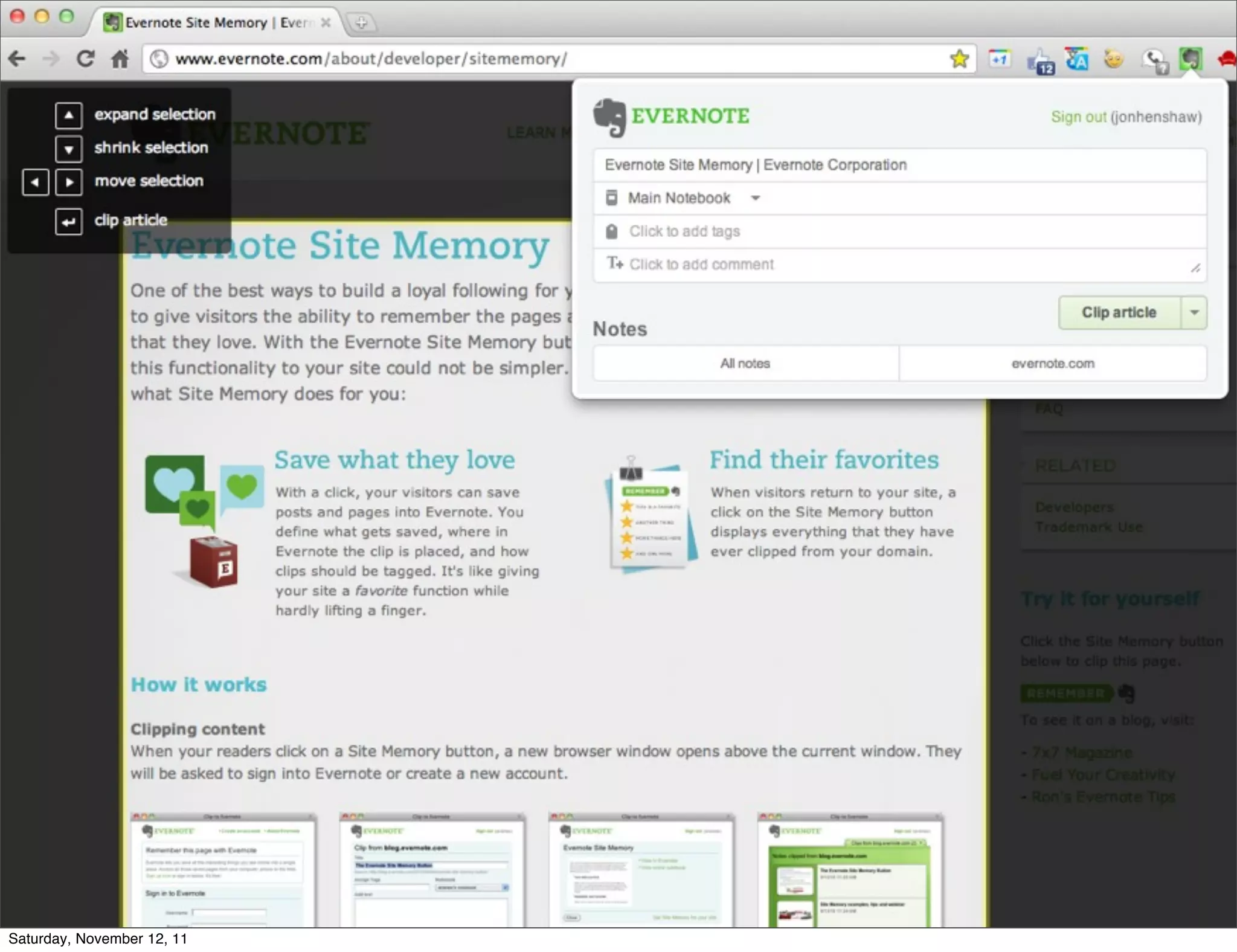Click the Evernote elephant logo in popup
Screen dimensions: 1237x952
point(609,117)
